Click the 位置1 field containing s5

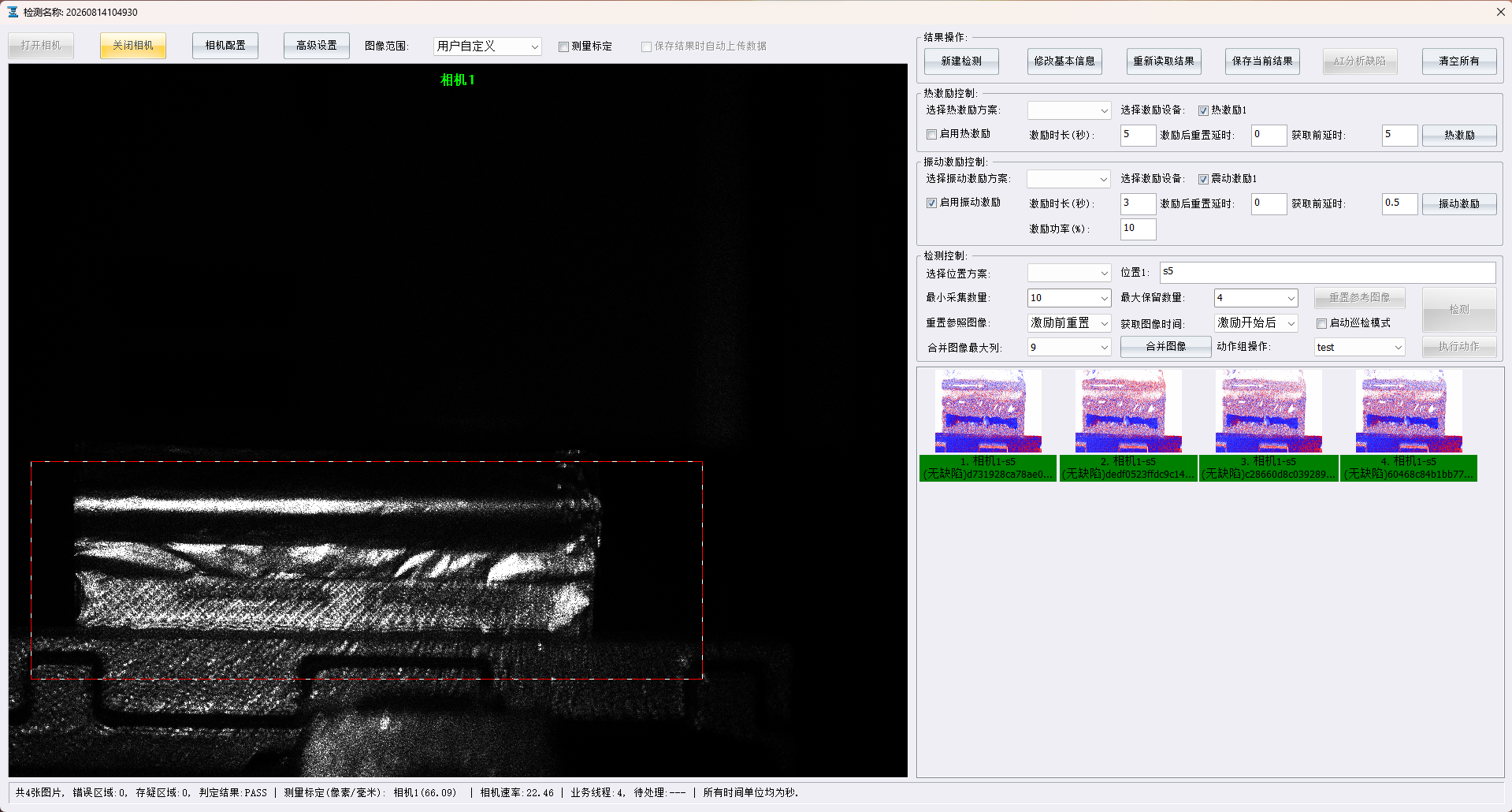pos(1328,273)
